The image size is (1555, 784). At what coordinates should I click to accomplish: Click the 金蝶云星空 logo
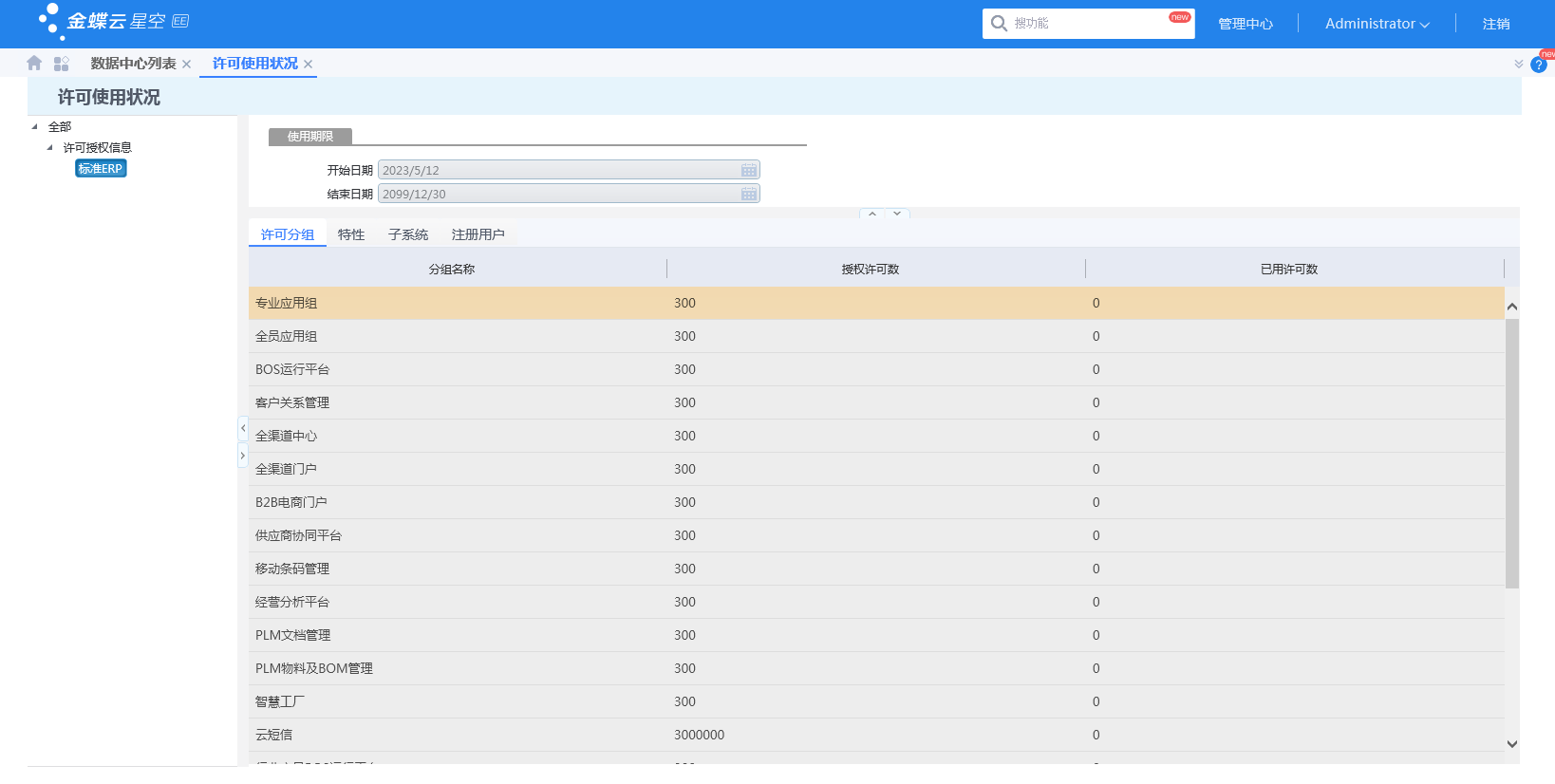tap(113, 22)
